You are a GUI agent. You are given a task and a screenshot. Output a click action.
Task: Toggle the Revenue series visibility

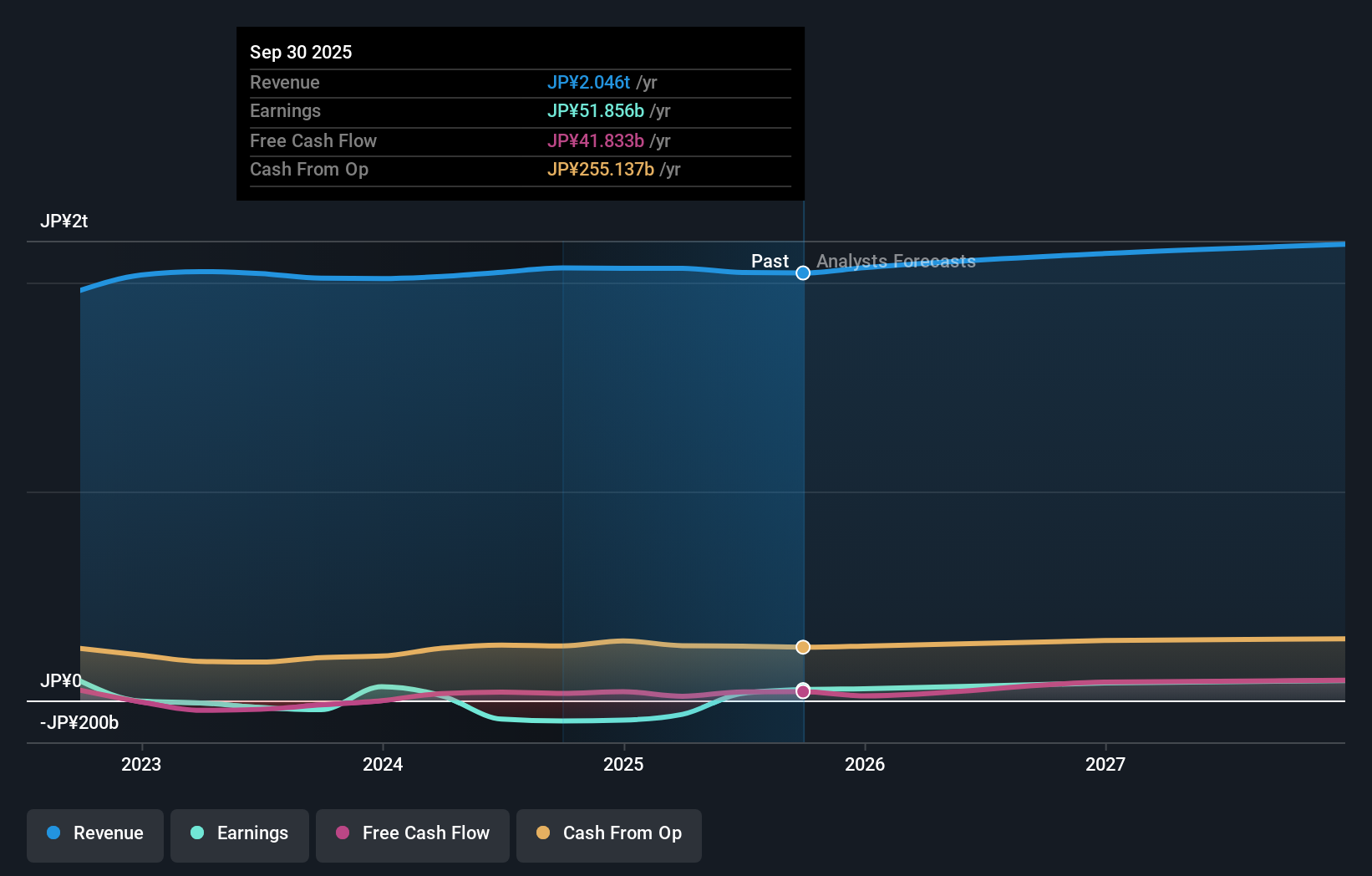94,833
